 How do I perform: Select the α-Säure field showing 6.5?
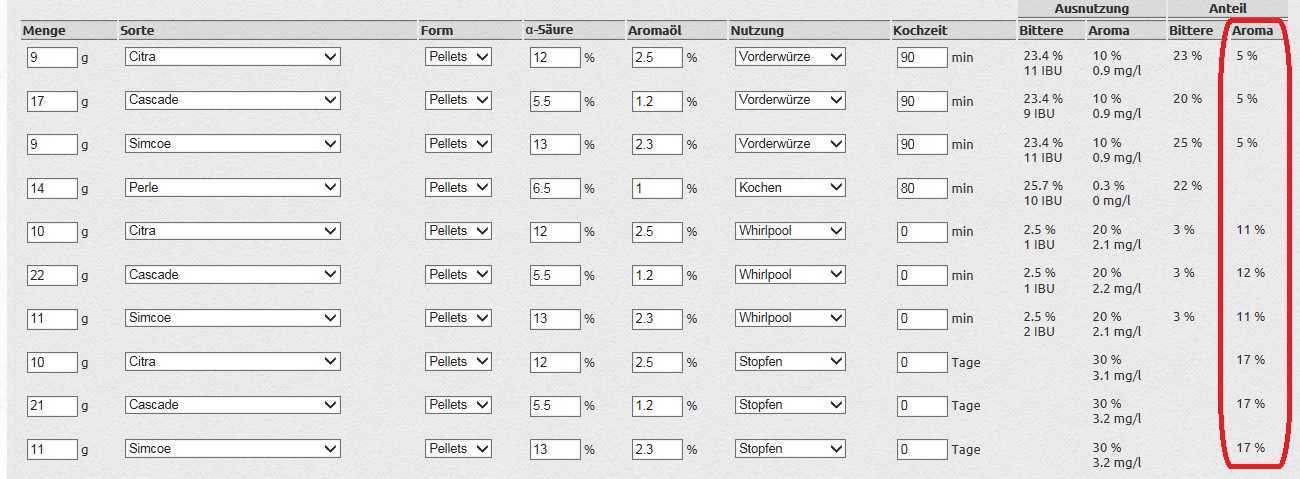pos(555,187)
